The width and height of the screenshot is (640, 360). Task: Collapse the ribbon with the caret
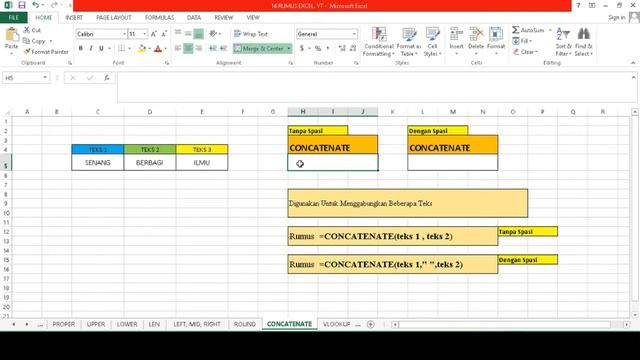pos(633,63)
